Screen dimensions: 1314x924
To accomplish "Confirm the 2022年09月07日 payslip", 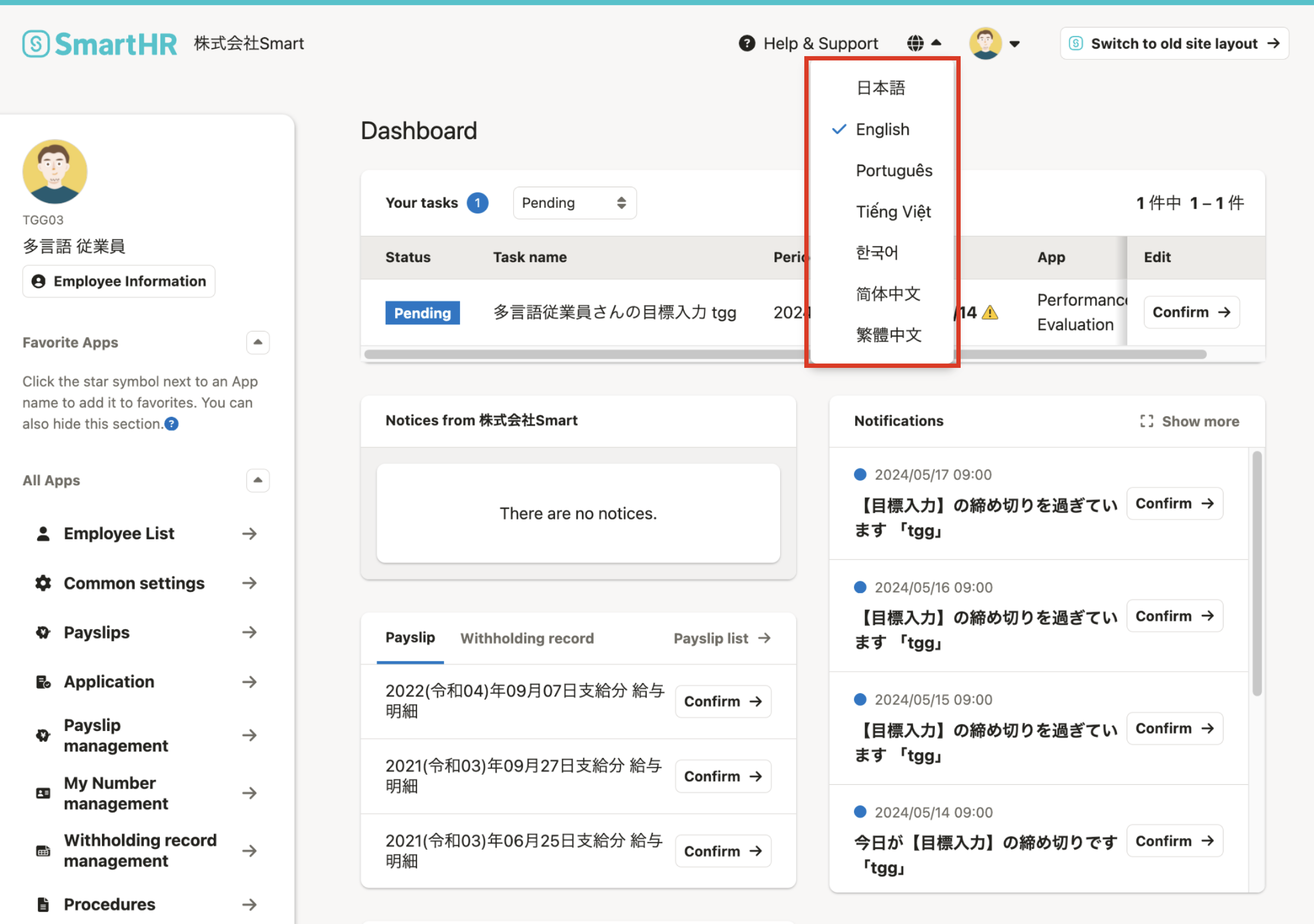I will (x=724, y=702).
